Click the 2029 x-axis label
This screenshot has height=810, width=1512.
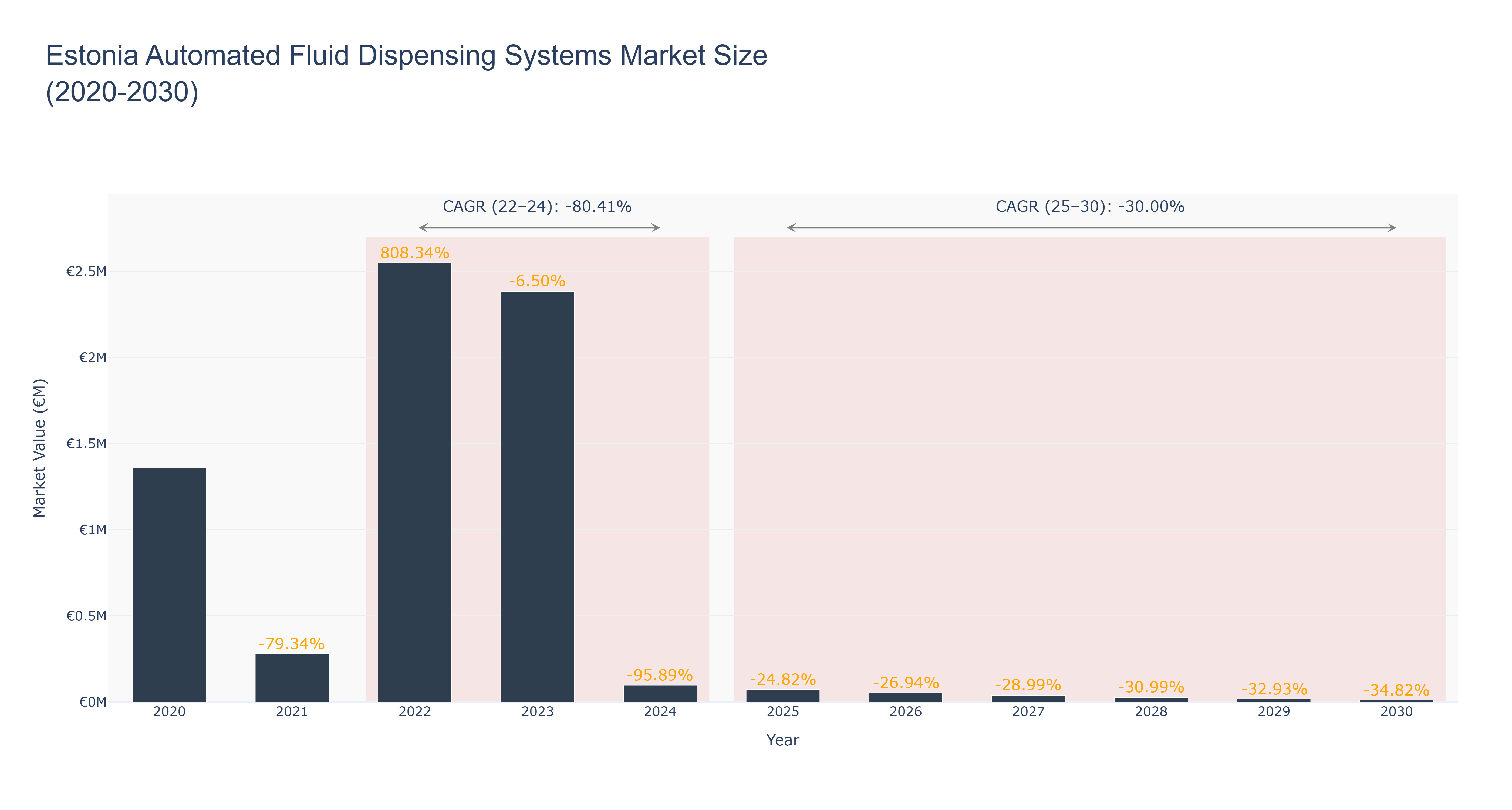(1274, 712)
